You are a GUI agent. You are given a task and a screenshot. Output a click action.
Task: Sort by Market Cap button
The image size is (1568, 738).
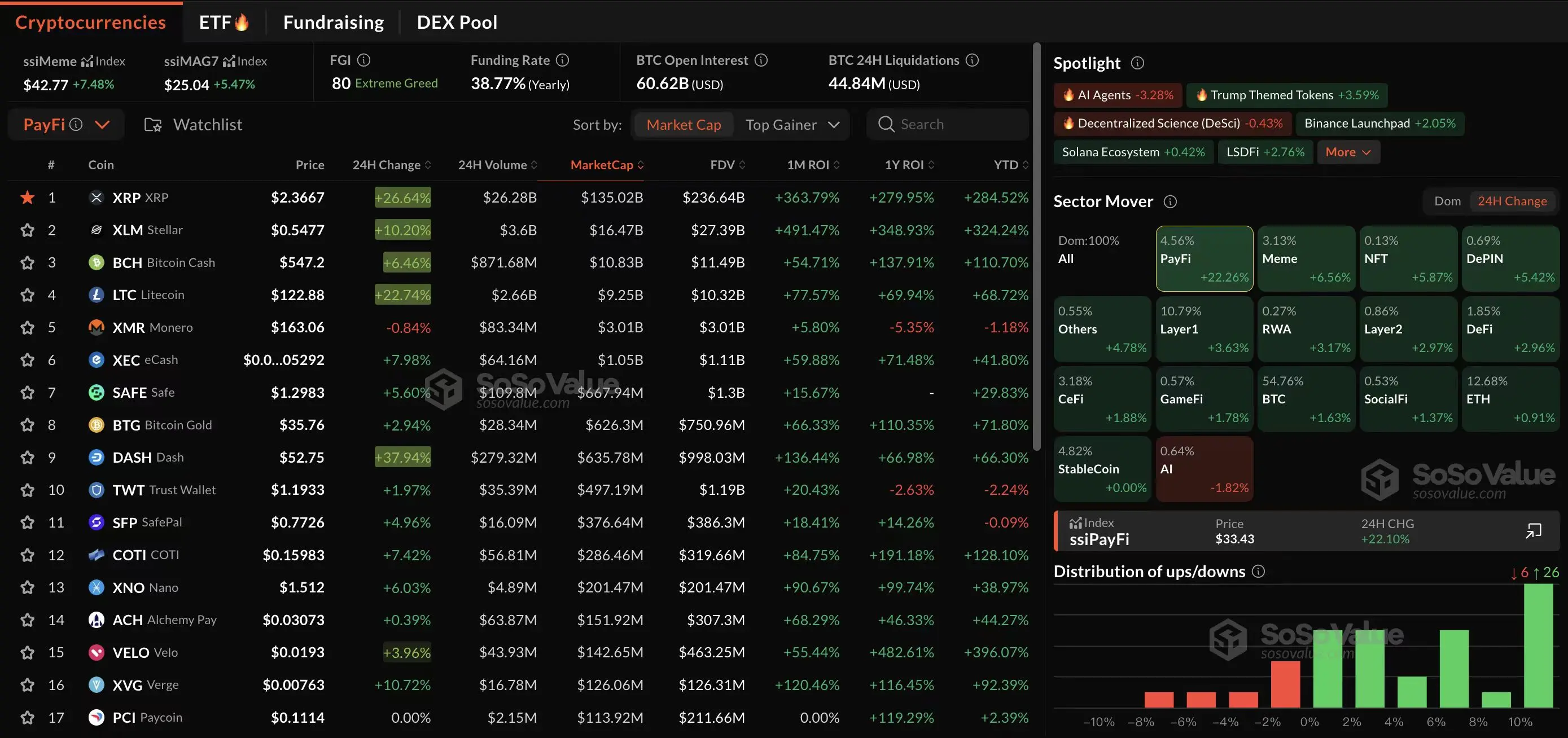(x=683, y=125)
